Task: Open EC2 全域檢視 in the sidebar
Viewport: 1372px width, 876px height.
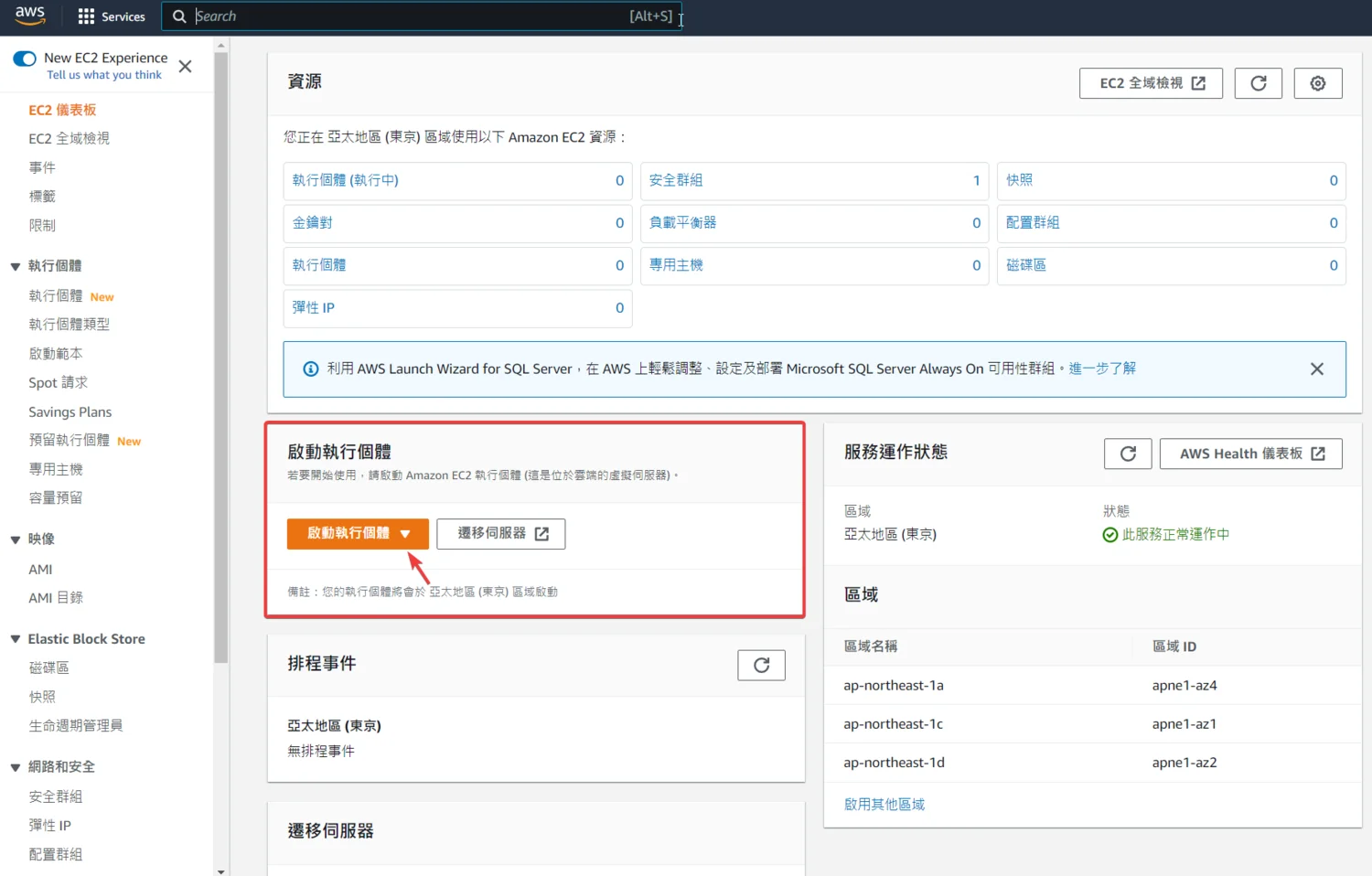Action: [70, 138]
